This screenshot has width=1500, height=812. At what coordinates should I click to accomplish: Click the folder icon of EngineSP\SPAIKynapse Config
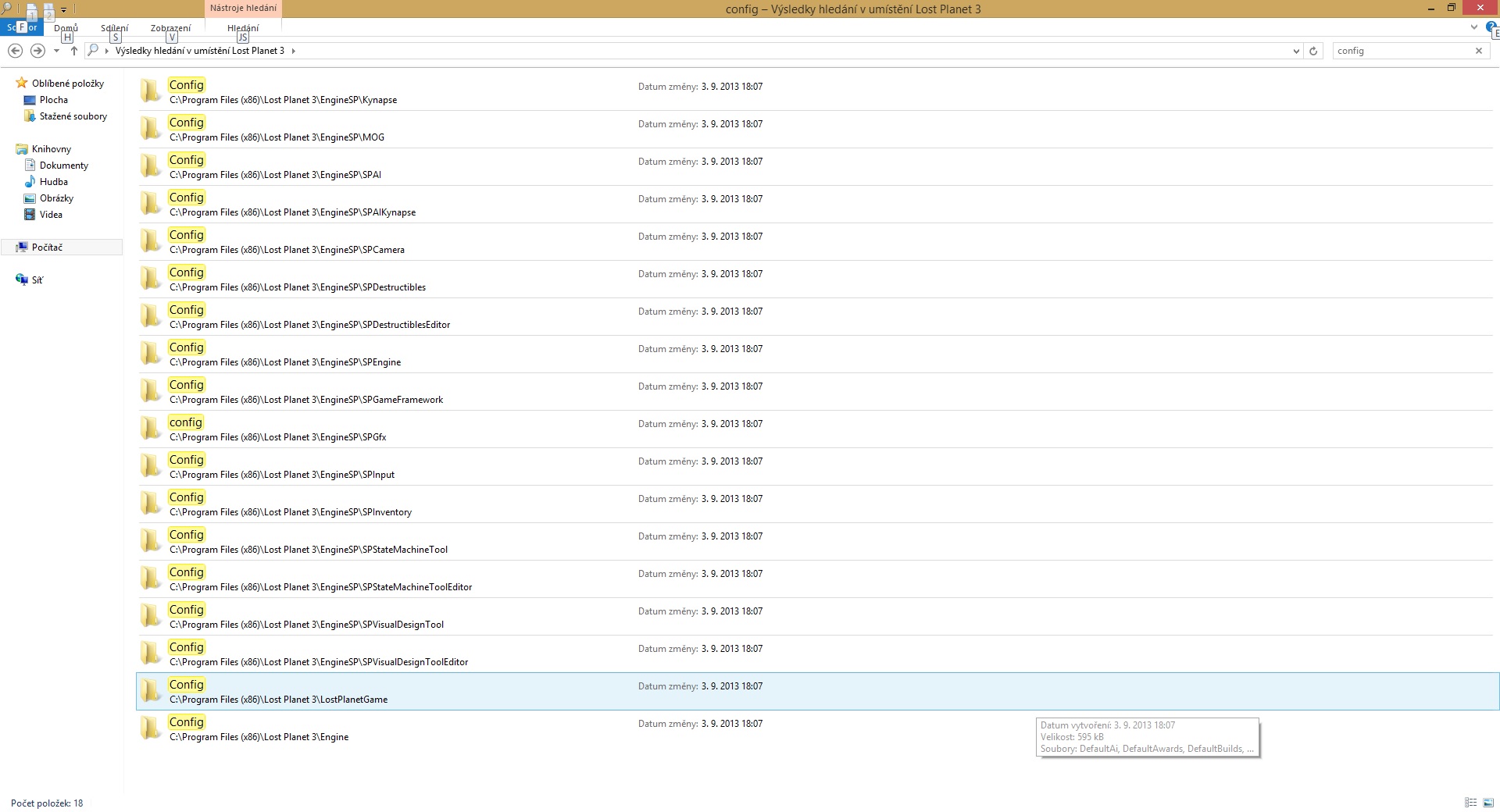(150, 204)
